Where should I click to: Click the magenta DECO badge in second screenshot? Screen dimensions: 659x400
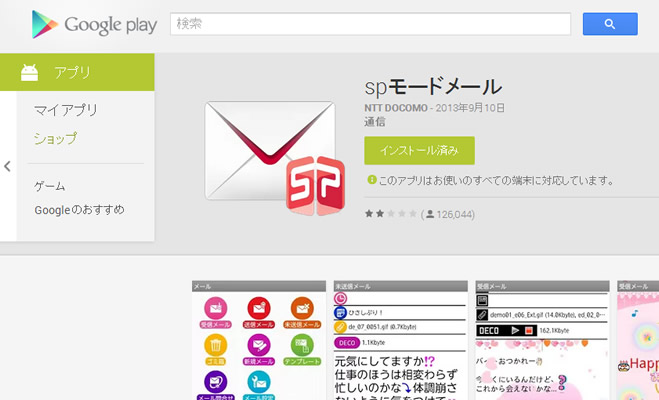pyautogui.click(x=347, y=343)
